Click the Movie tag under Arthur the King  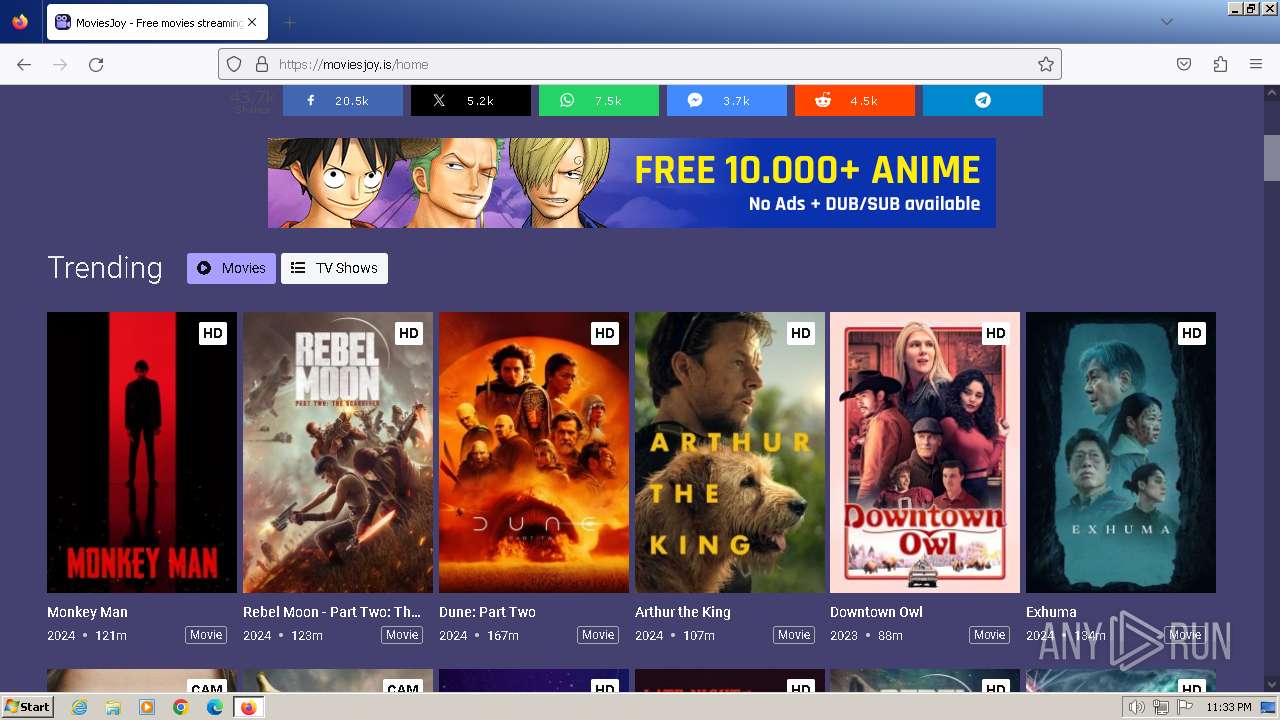point(794,635)
